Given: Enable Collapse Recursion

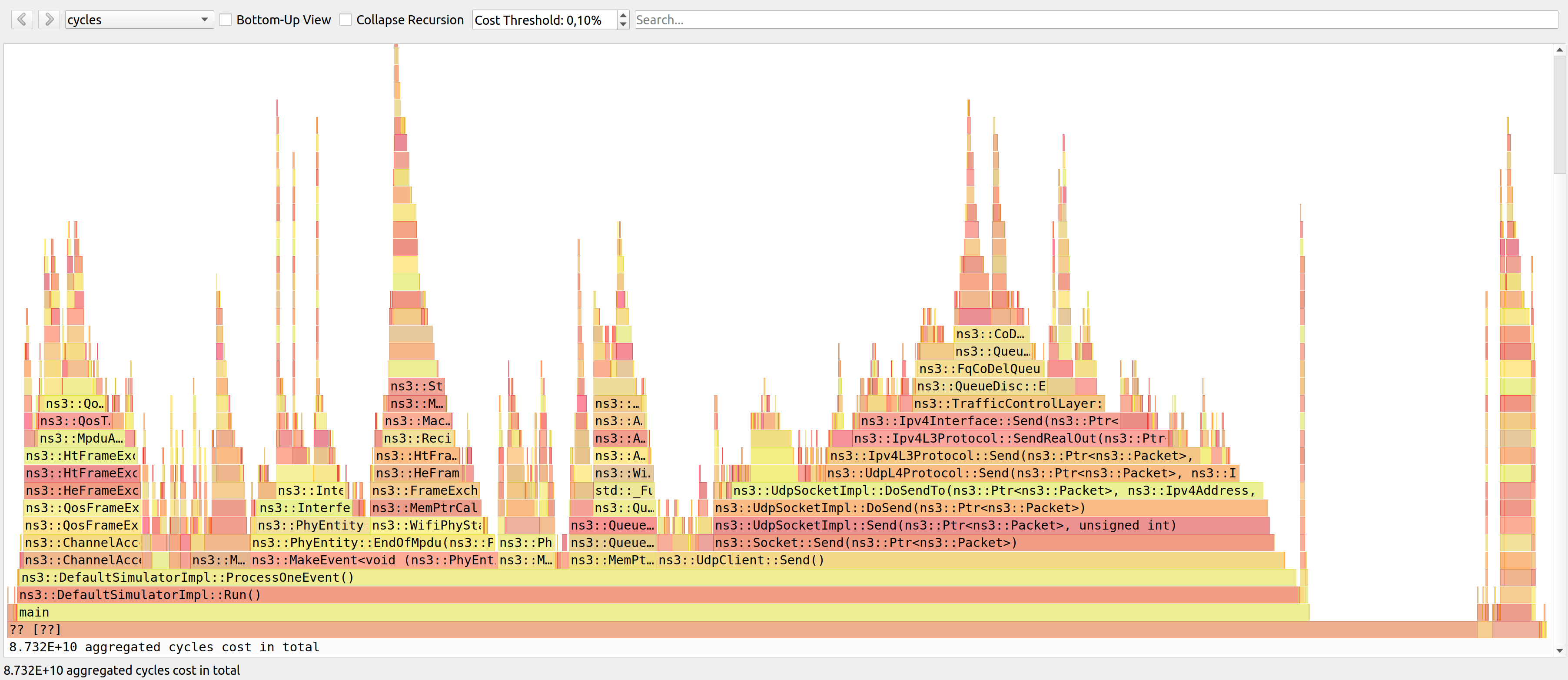Looking at the screenshot, I should pos(346,20).
